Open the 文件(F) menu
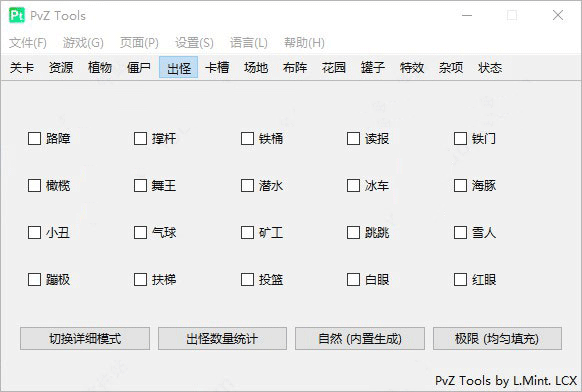The width and height of the screenshot is (582, 392). point(28,43)
